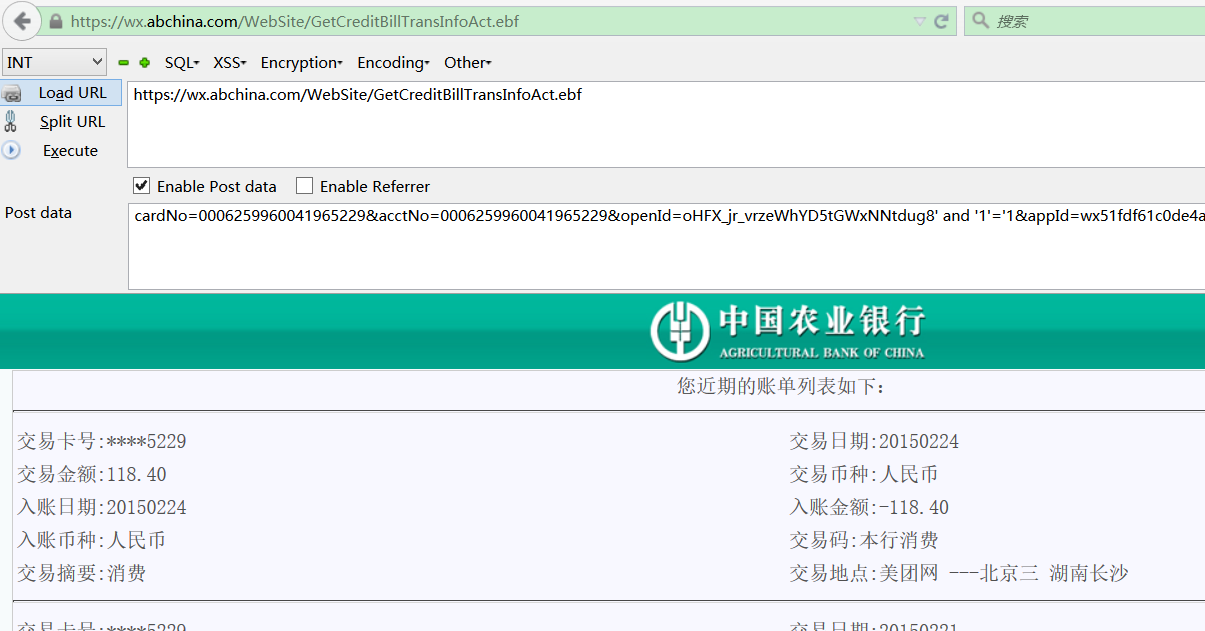
Task: Click the search magnifier icon
Action: [980, 20]
